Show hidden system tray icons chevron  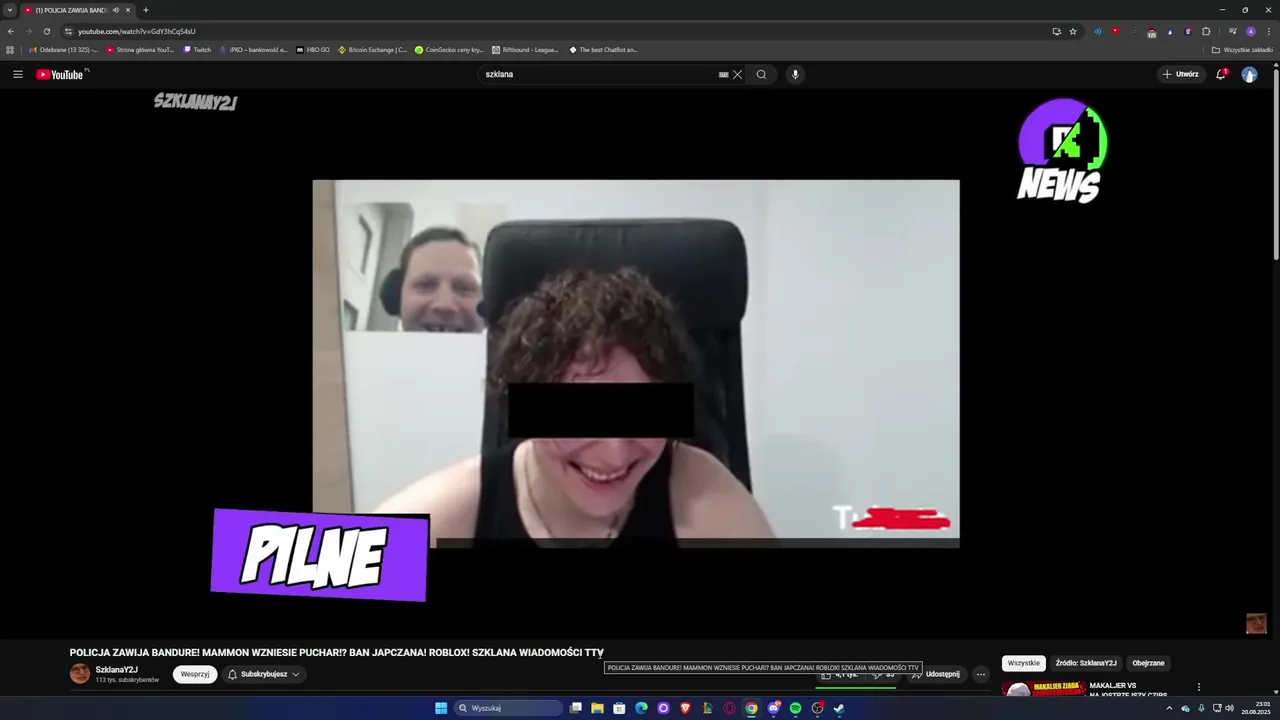pos(1169,708)
